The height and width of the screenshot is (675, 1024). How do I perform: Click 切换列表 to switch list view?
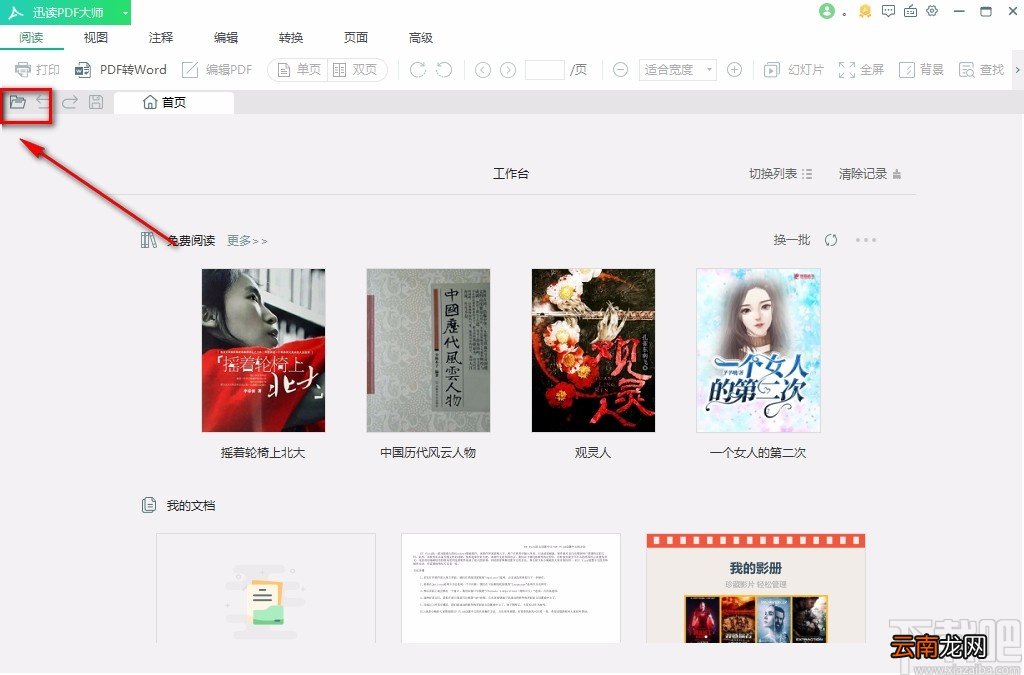click(780, 174)
